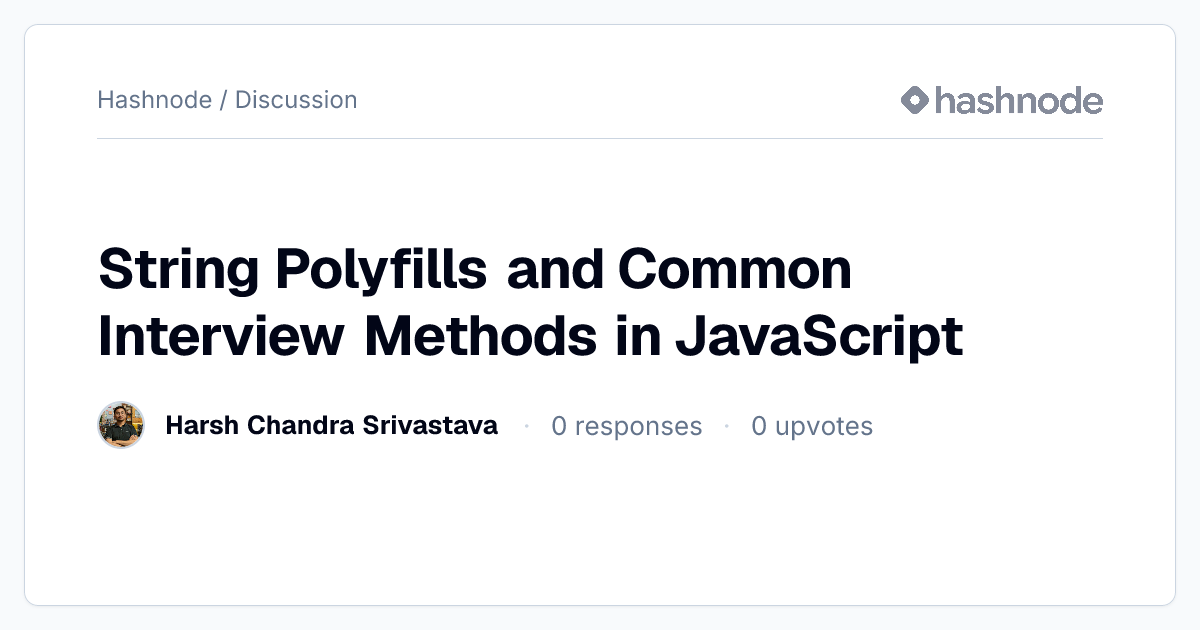1200x630 pixels.
Task: Click the dot separator before "0 upvotes"
Action: coord(727,427)
